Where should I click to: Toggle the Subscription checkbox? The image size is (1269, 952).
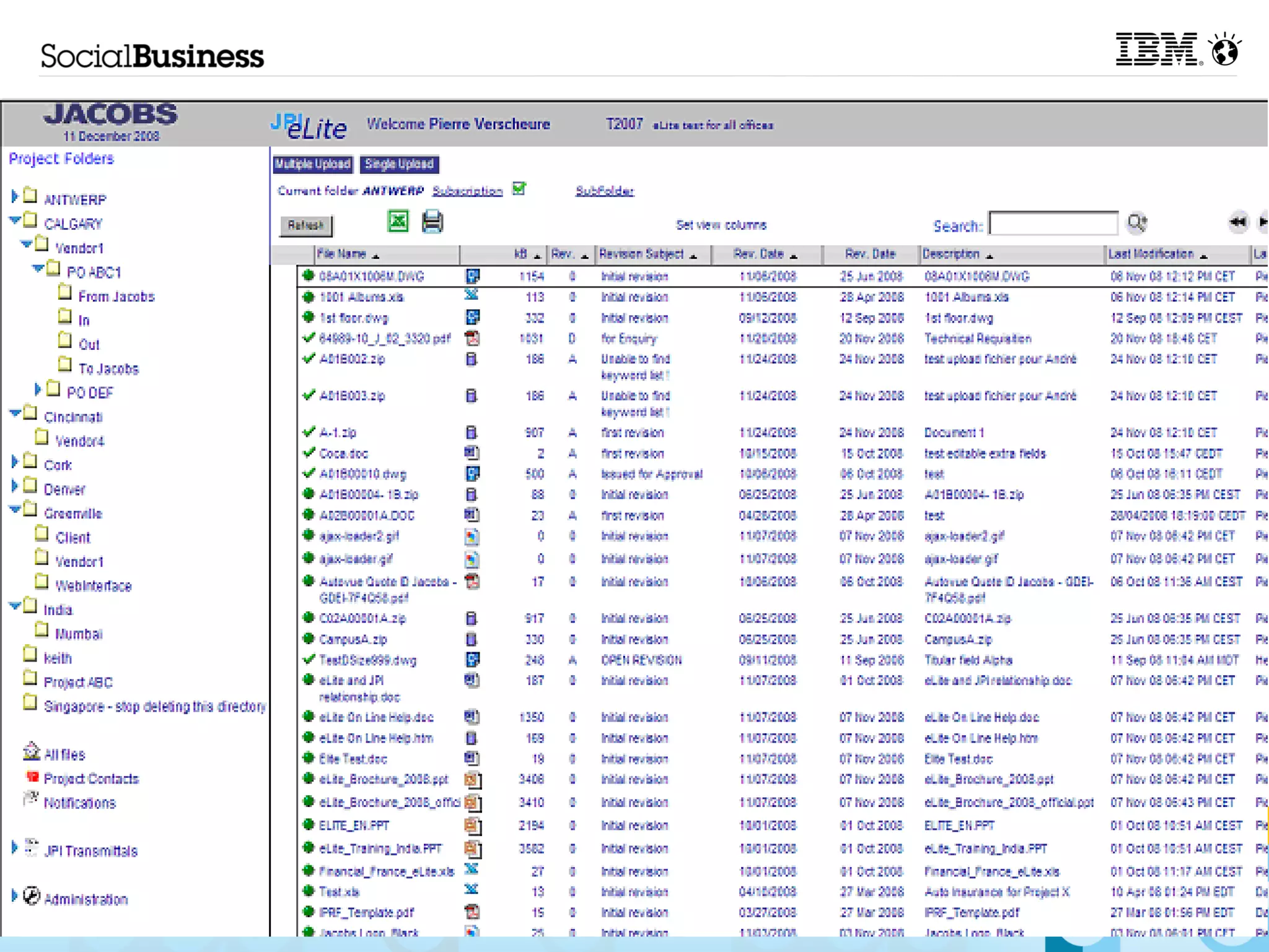[x=519, y=188]
